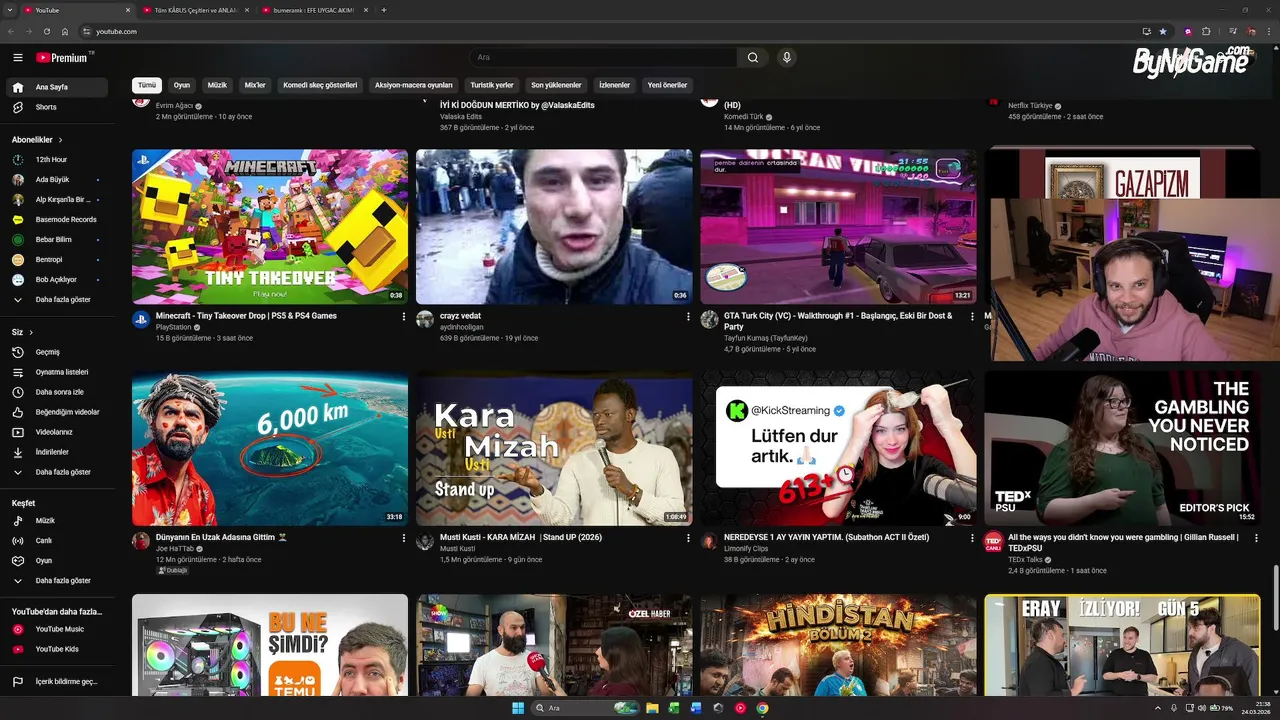Open Bebar Bilim subscription channel
The width and height of the screenshot is (1280, 720).
coord(55,240)
